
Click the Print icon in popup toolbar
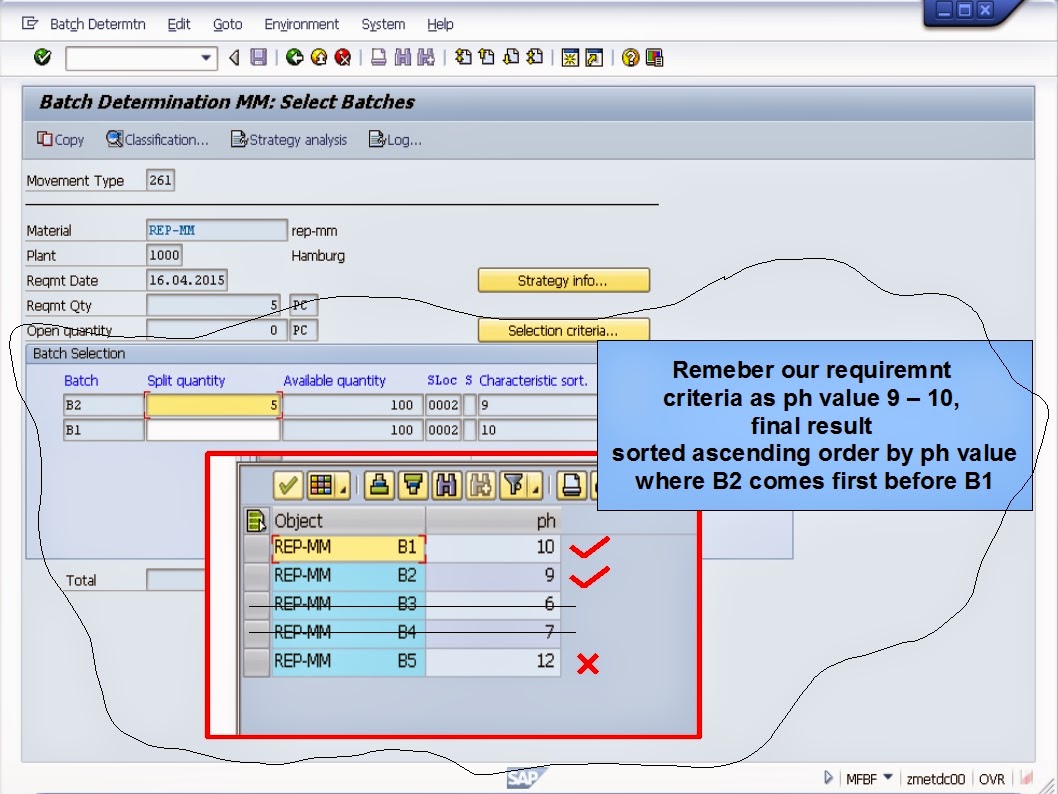[573, 487]
